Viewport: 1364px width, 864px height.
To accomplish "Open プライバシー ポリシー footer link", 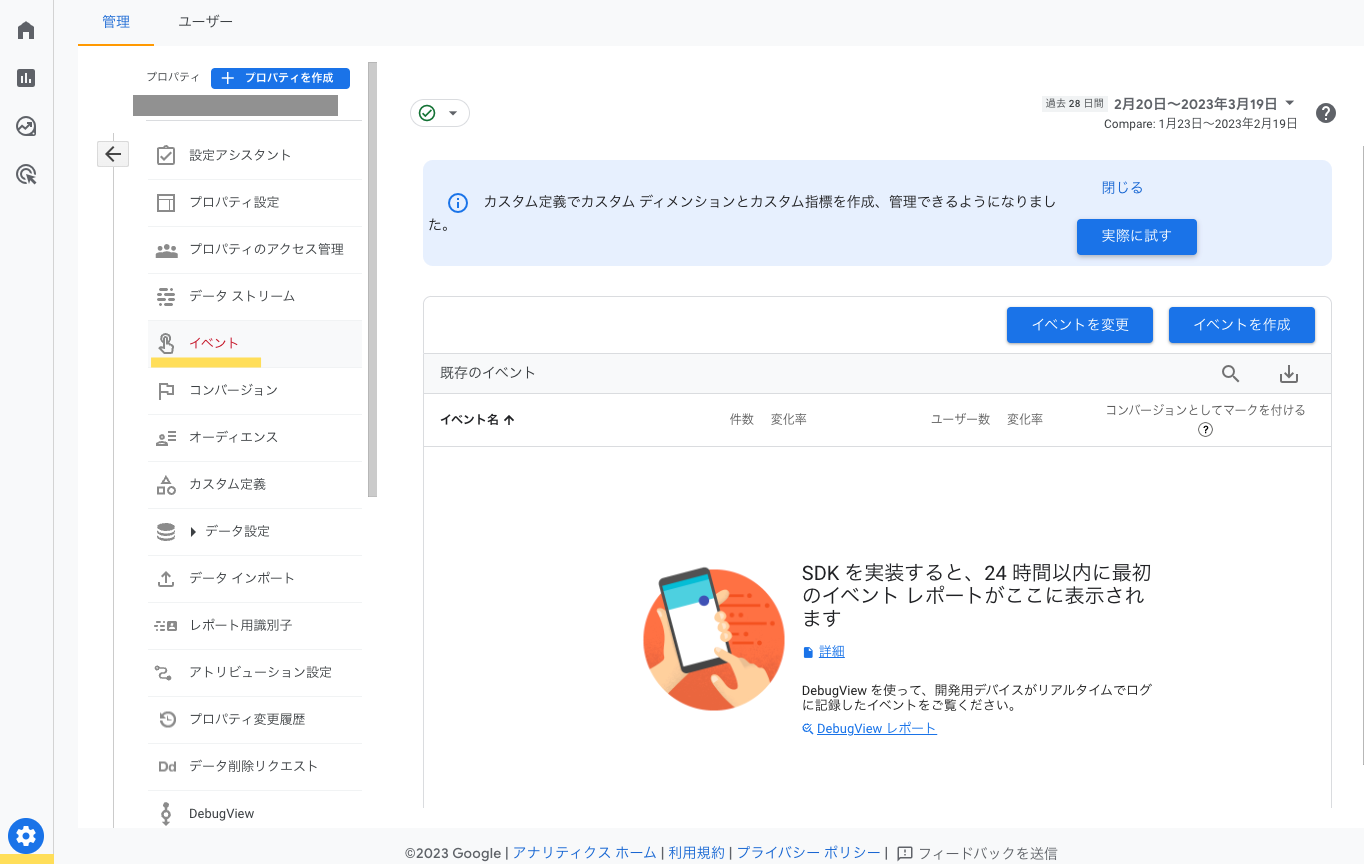I will 809,853.
